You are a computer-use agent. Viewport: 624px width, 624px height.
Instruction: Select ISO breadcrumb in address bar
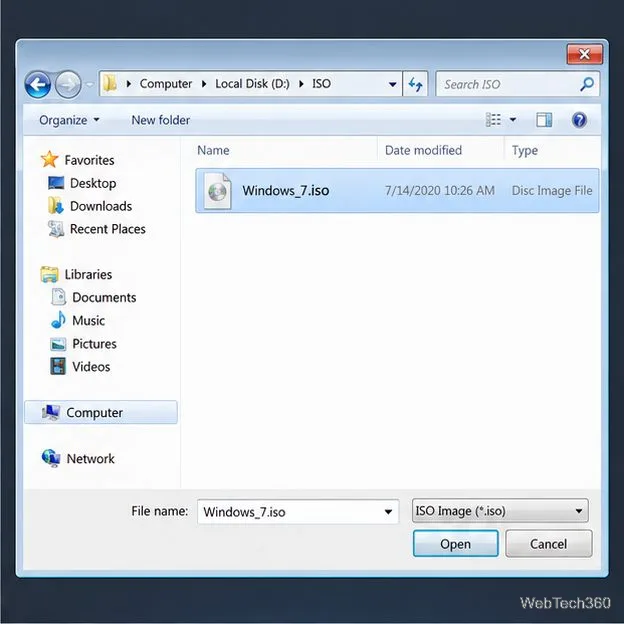click(x=321, y=84)
